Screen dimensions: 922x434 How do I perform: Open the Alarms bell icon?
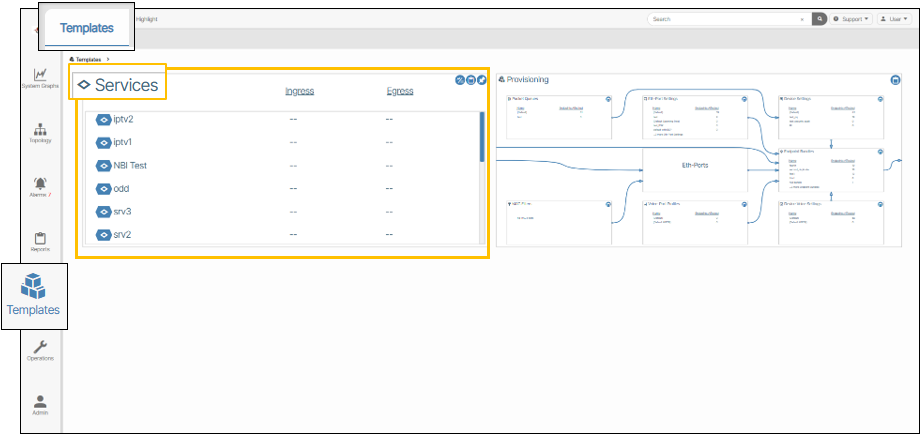(x=40, y=184)
